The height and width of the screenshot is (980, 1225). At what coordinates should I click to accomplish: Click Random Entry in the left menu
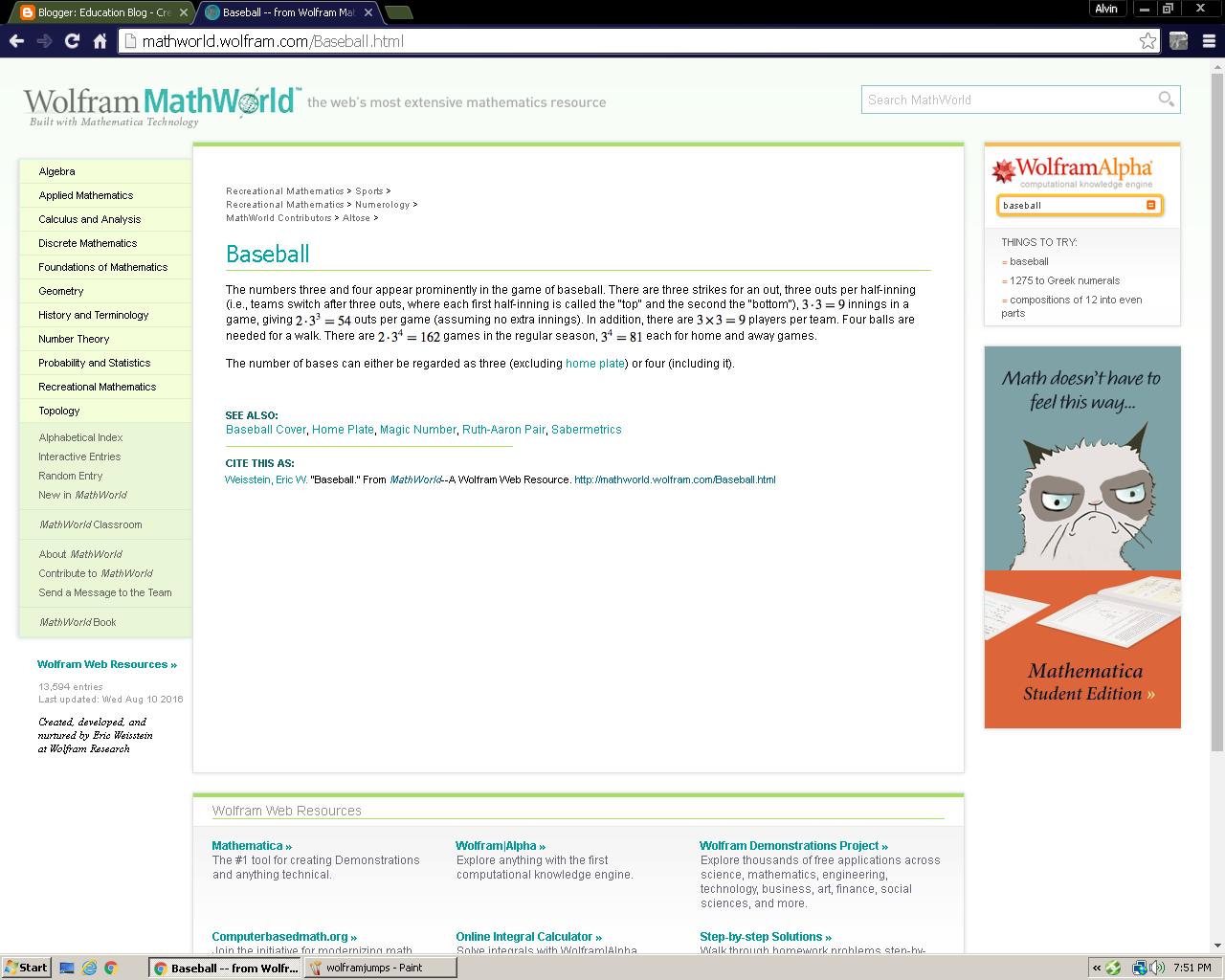pyautogui.click(x=69, y=476)
